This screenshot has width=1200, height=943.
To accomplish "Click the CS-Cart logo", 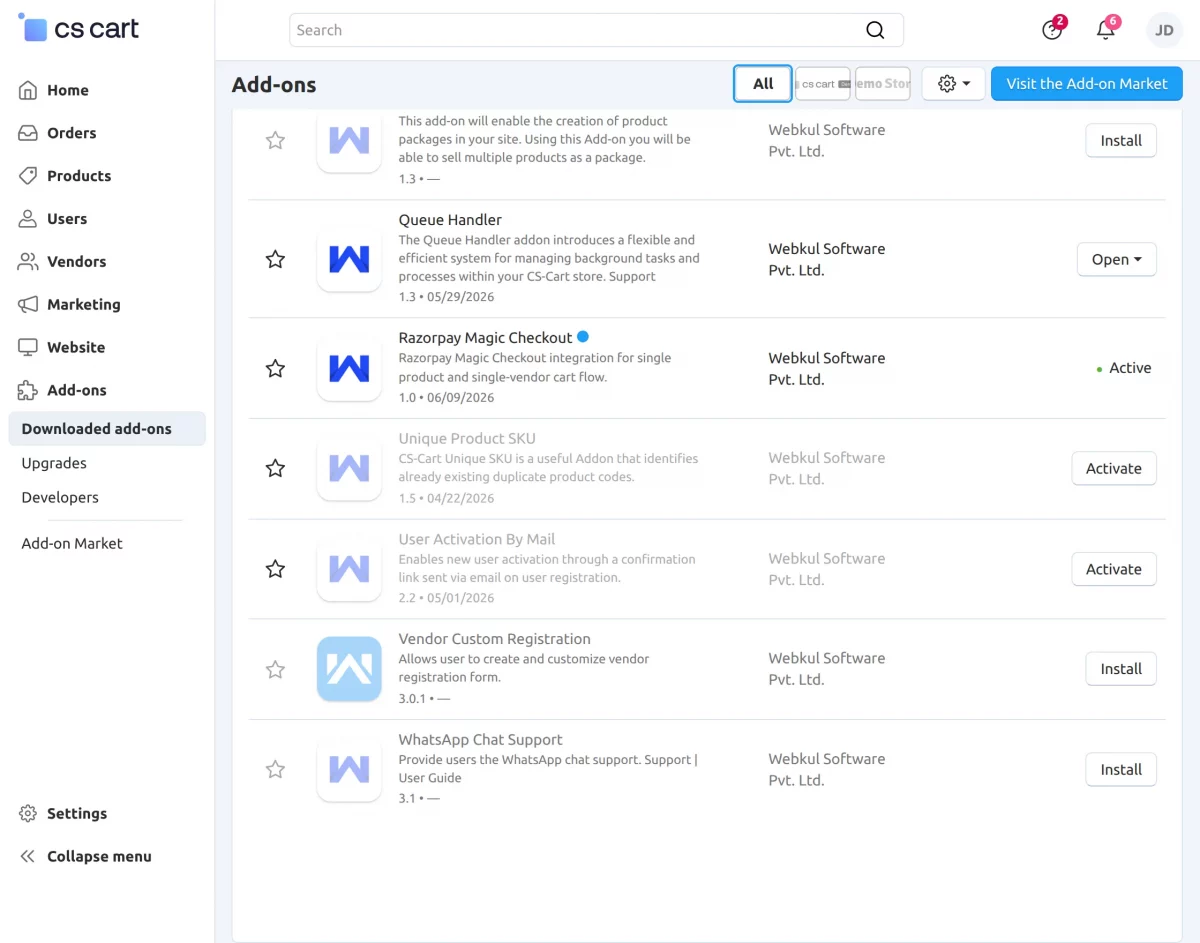I will pos(79,28).
